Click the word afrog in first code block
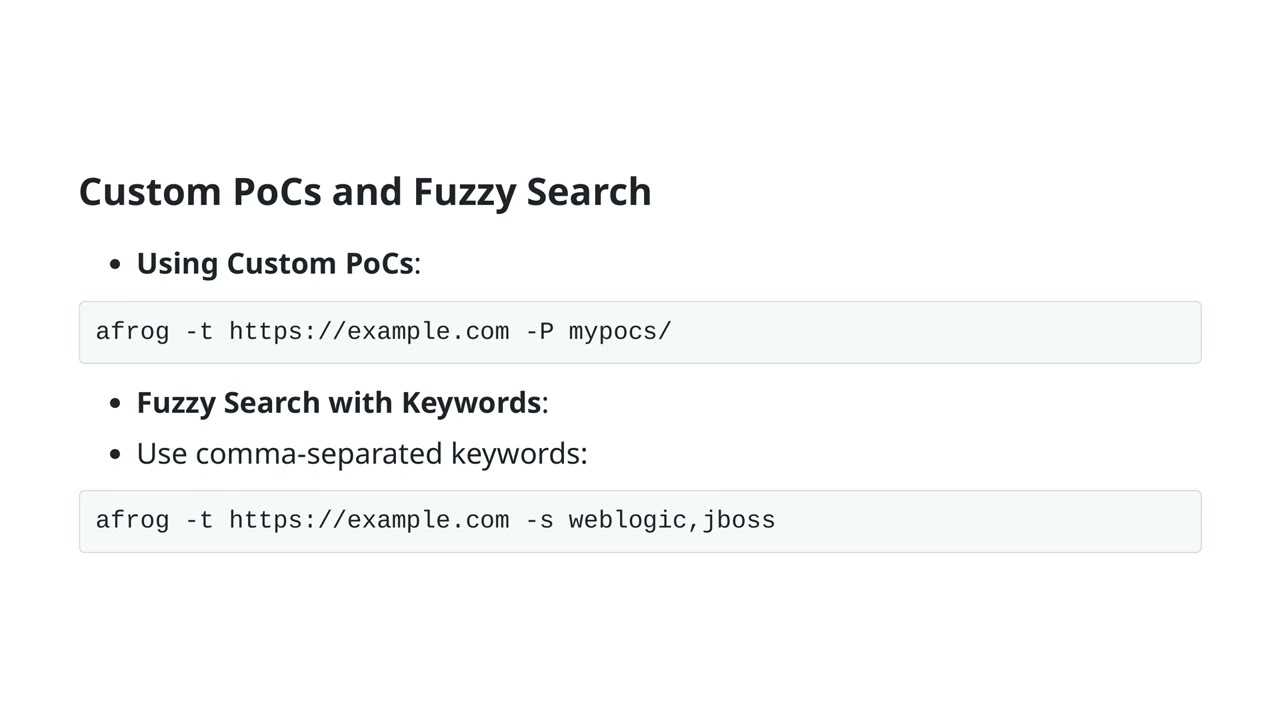 point(133,332)
